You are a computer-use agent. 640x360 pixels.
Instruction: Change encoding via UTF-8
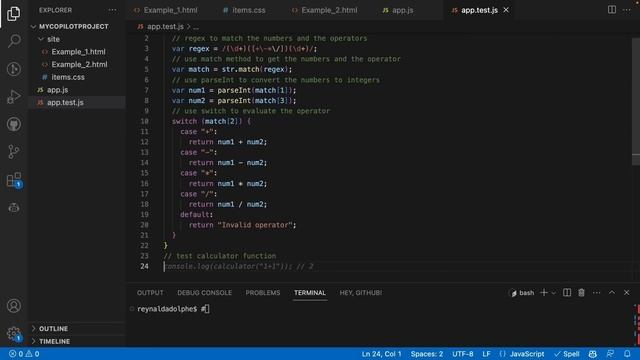(462, 354)
